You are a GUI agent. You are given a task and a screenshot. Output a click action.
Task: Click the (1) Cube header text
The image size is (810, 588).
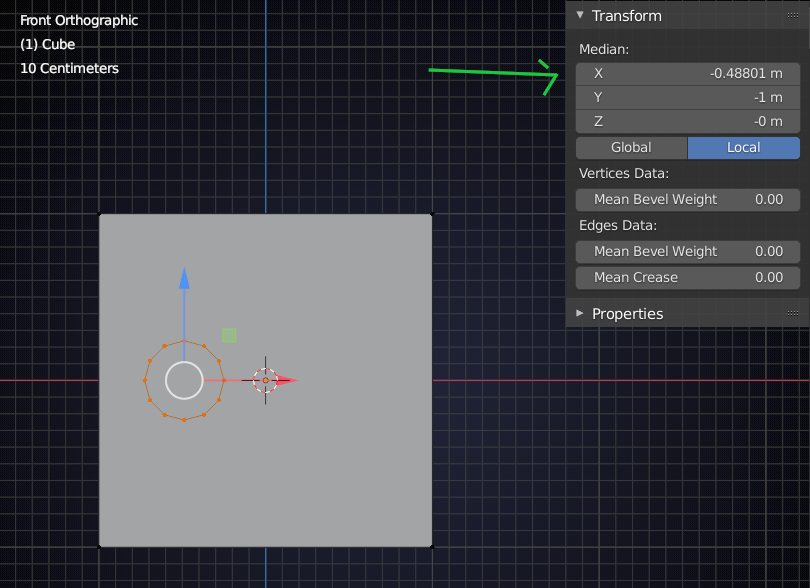pyautogui.click(x=47, y=44)
